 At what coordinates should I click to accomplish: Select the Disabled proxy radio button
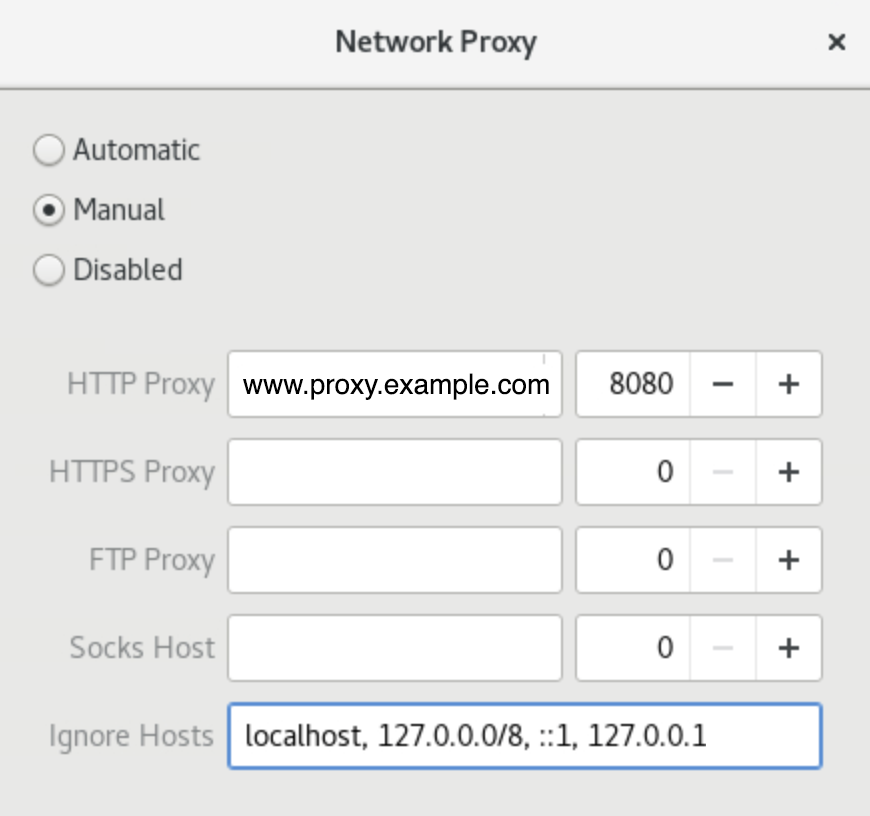[48, 271]
